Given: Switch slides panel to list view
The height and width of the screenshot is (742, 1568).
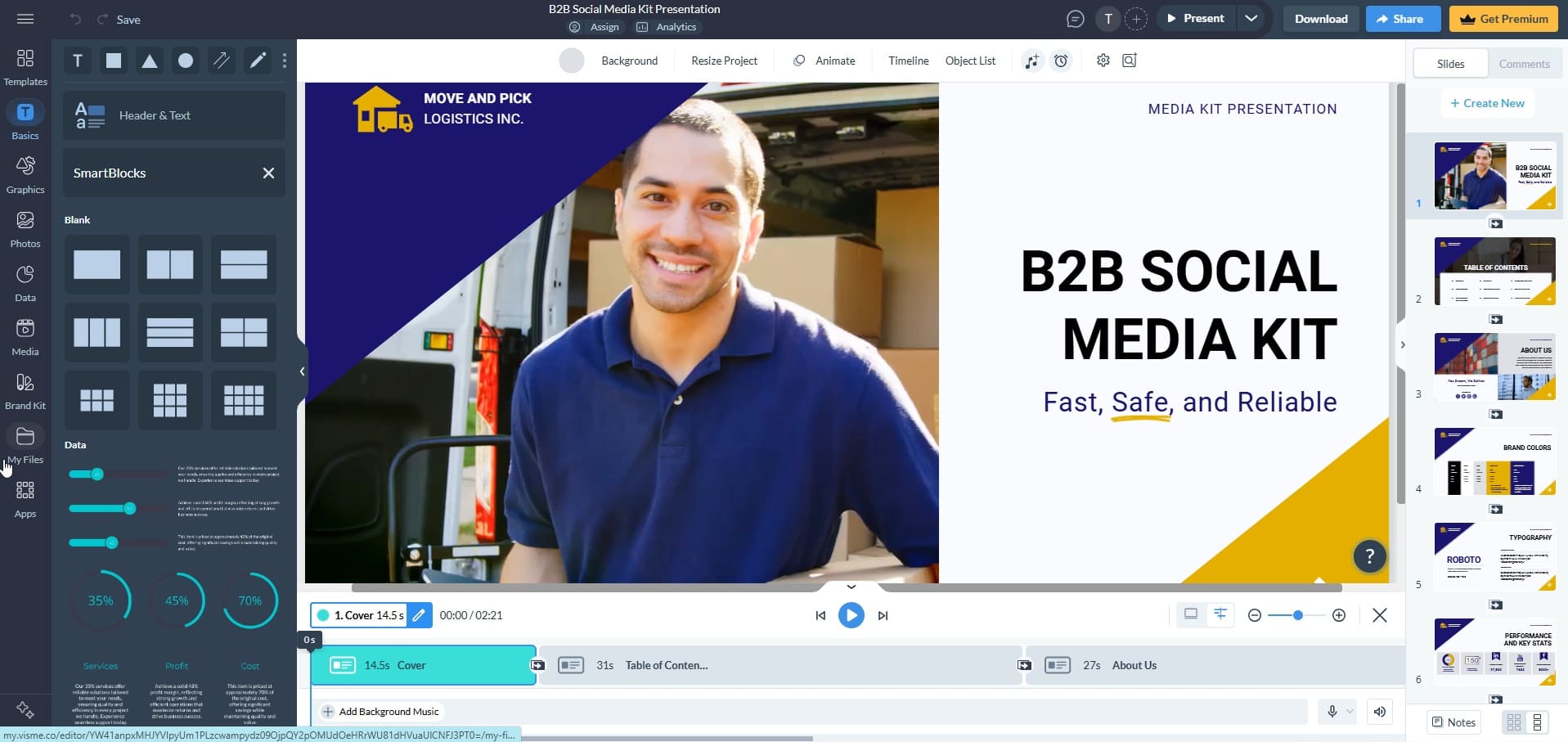Looking at the screenshot, I should point(1537,722).
